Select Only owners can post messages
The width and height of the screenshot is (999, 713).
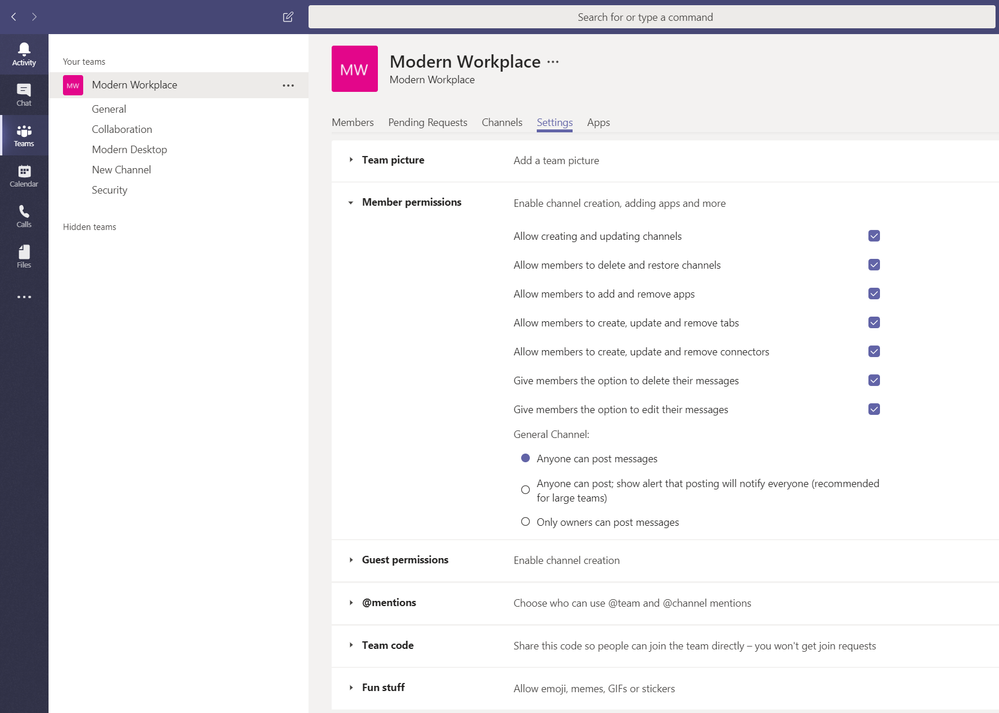tap(525, 522)
